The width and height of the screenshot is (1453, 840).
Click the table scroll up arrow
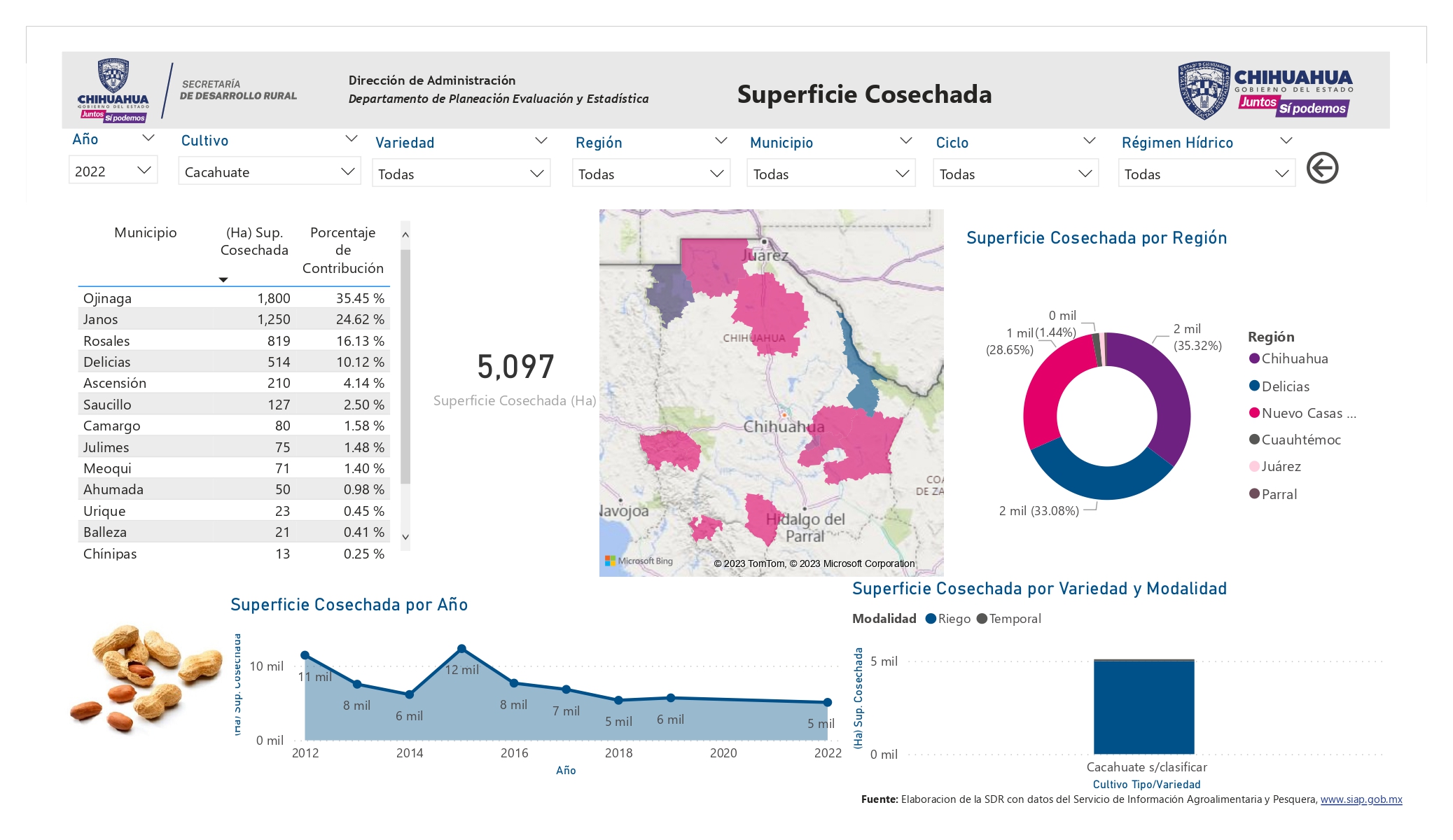tap(405, 235)
